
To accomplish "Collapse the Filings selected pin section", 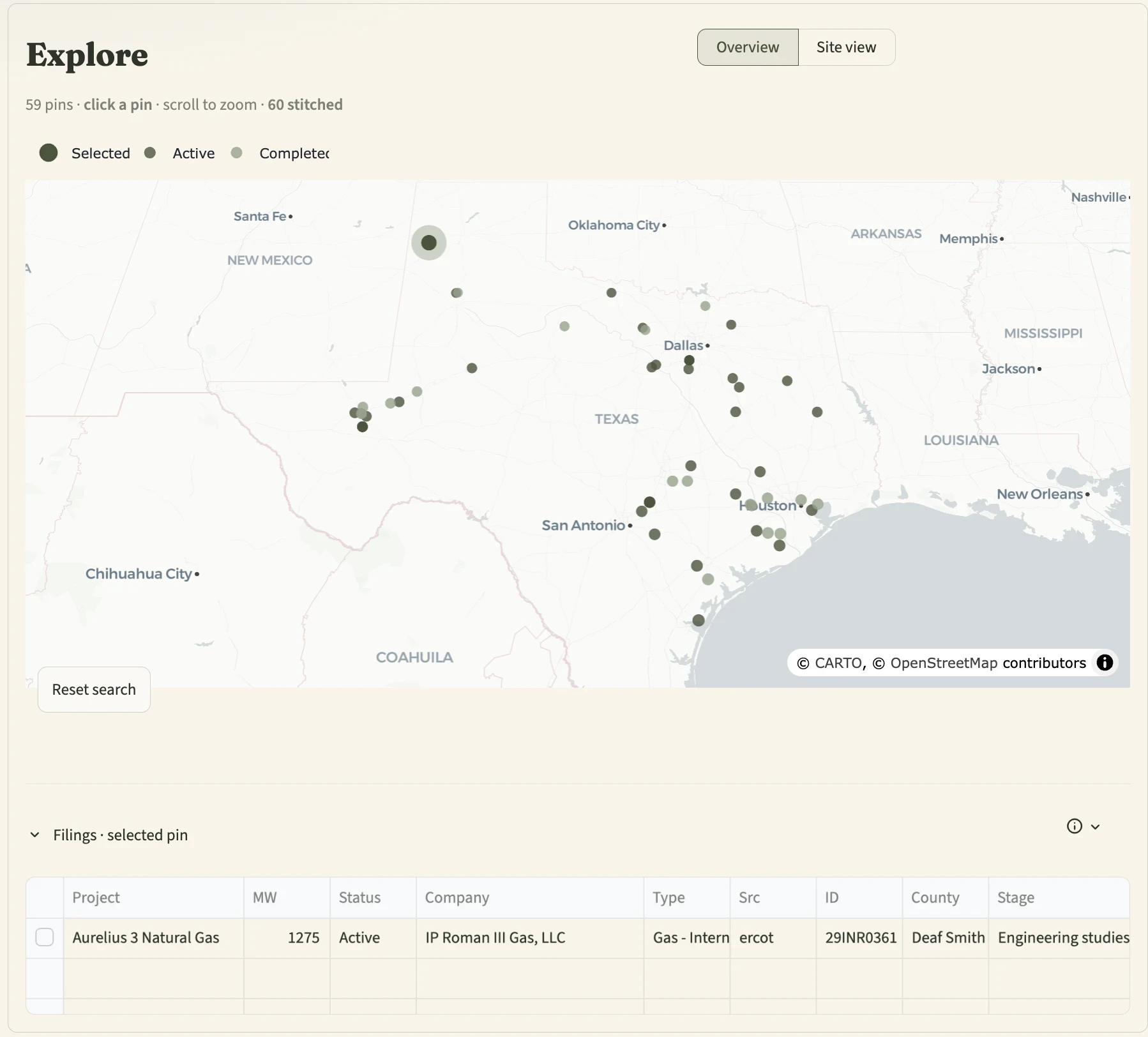I will [35, 835].
